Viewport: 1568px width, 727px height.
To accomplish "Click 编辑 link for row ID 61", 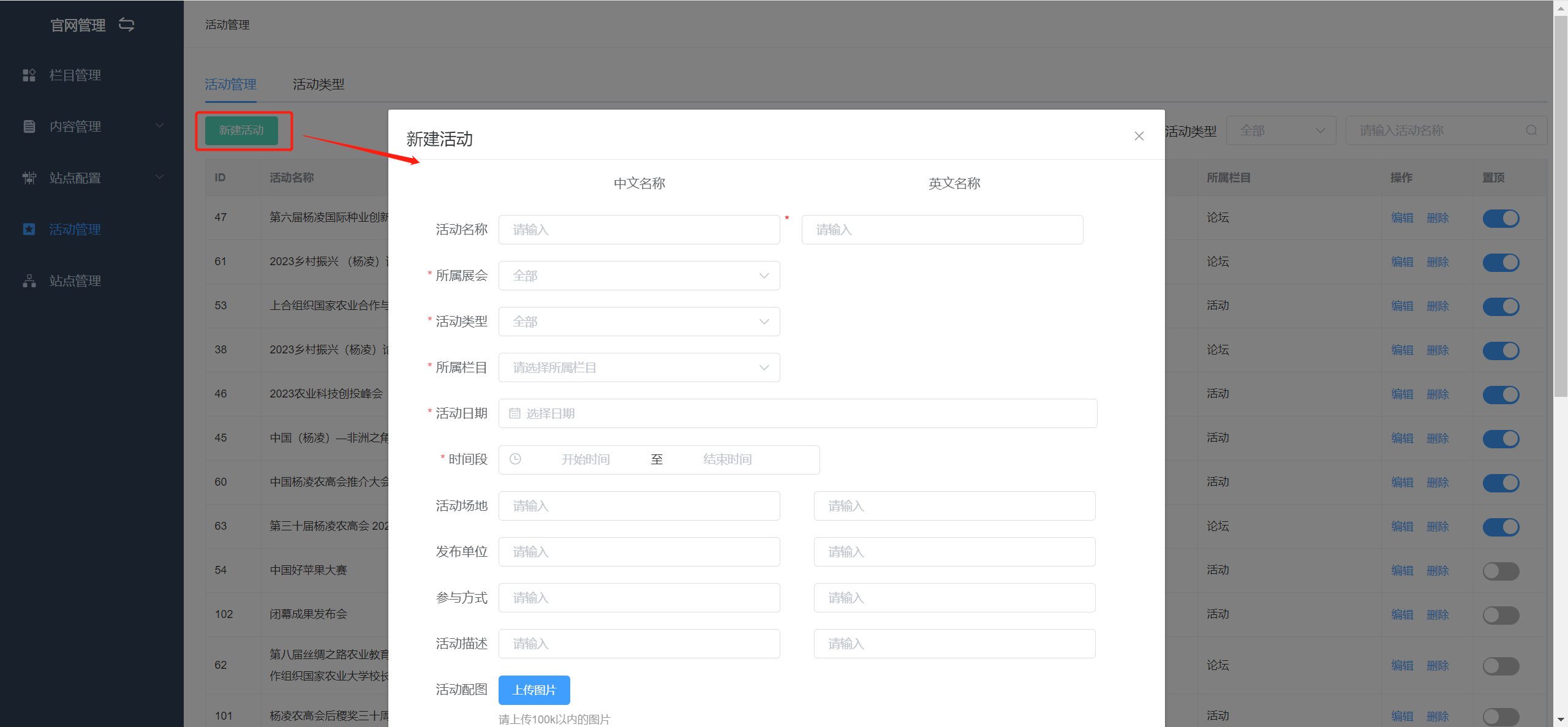I will point(1401,262).
